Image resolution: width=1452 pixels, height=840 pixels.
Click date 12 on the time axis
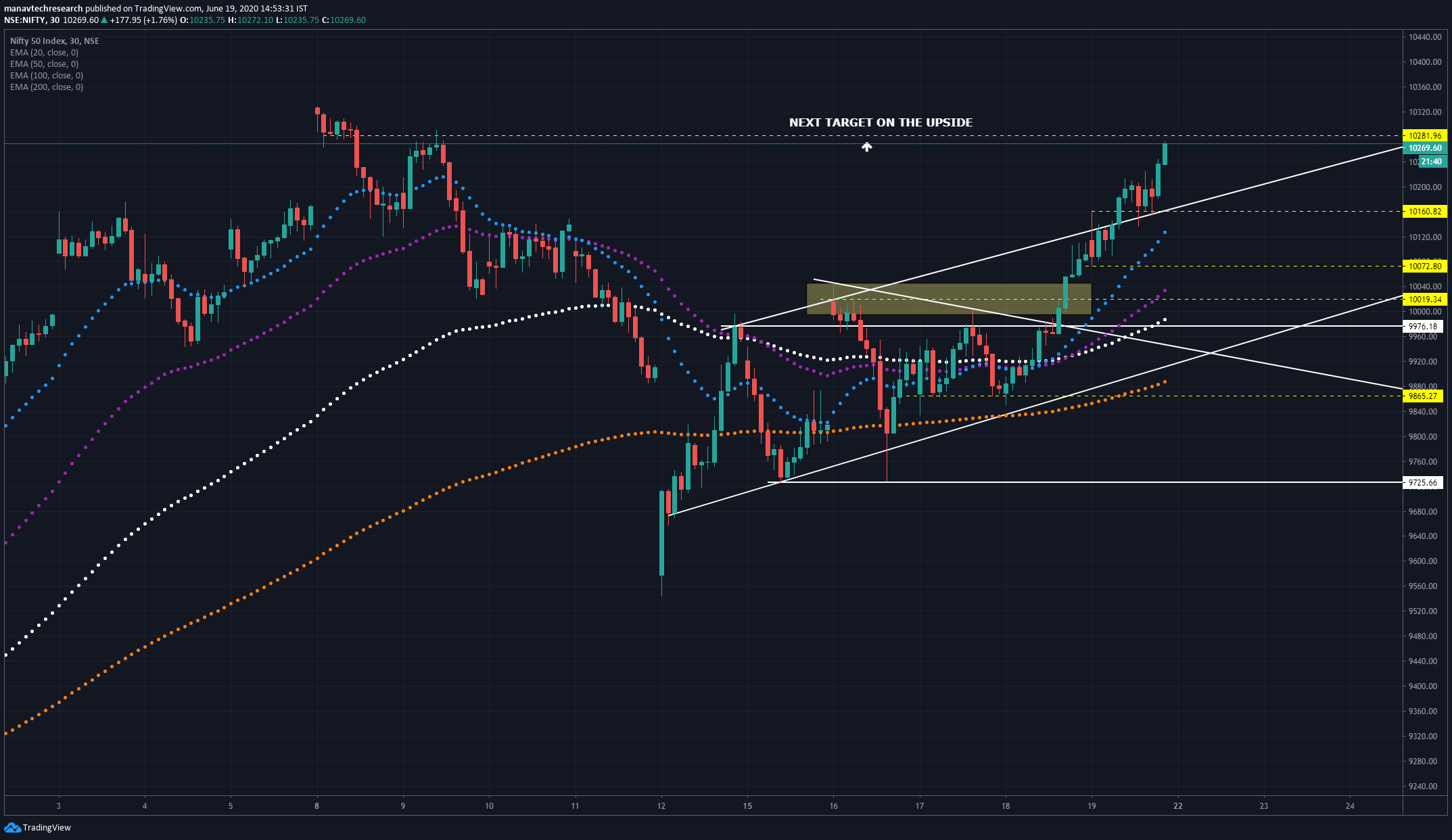661,806
